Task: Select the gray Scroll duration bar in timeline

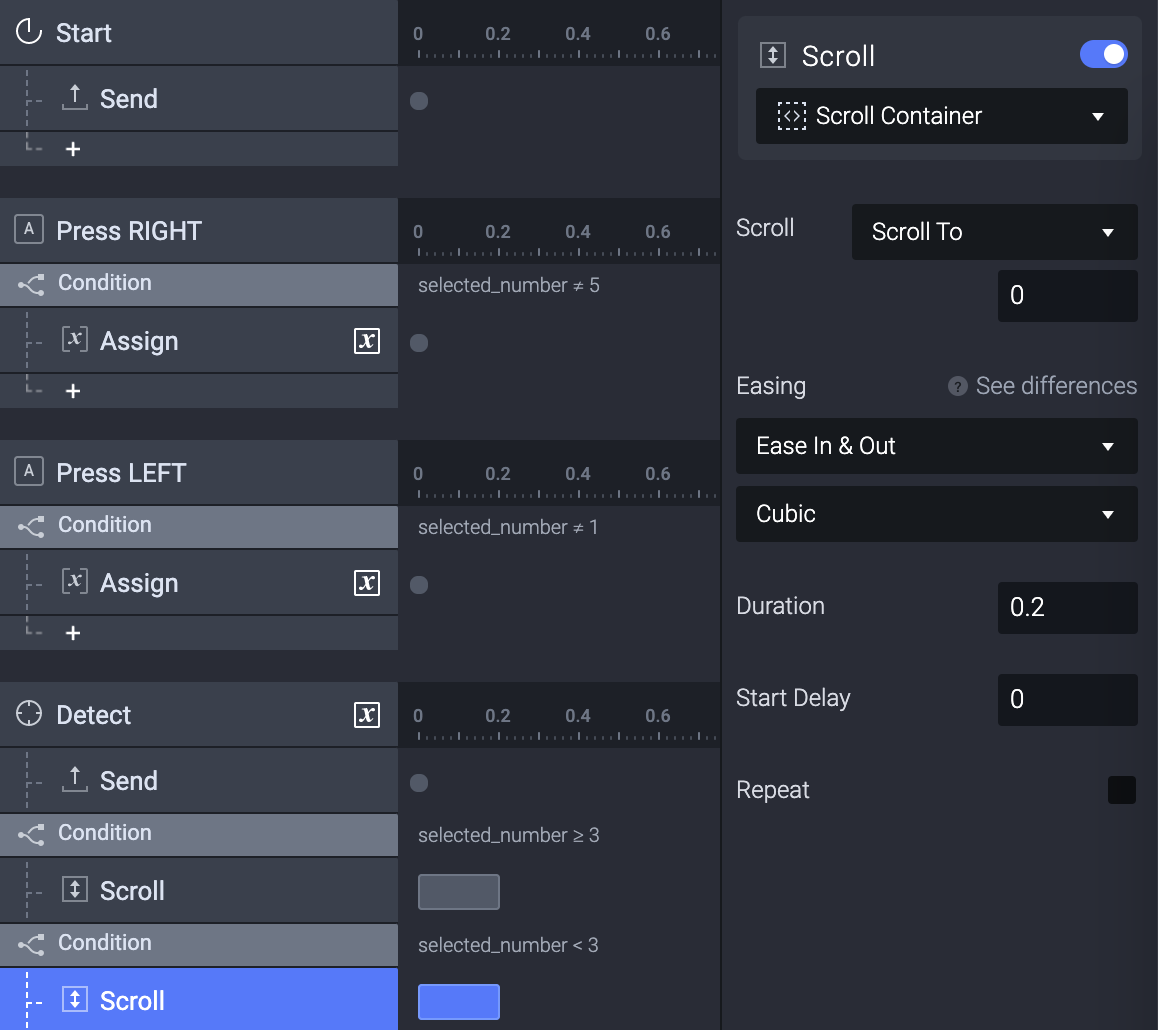Action: coord(459,892)
